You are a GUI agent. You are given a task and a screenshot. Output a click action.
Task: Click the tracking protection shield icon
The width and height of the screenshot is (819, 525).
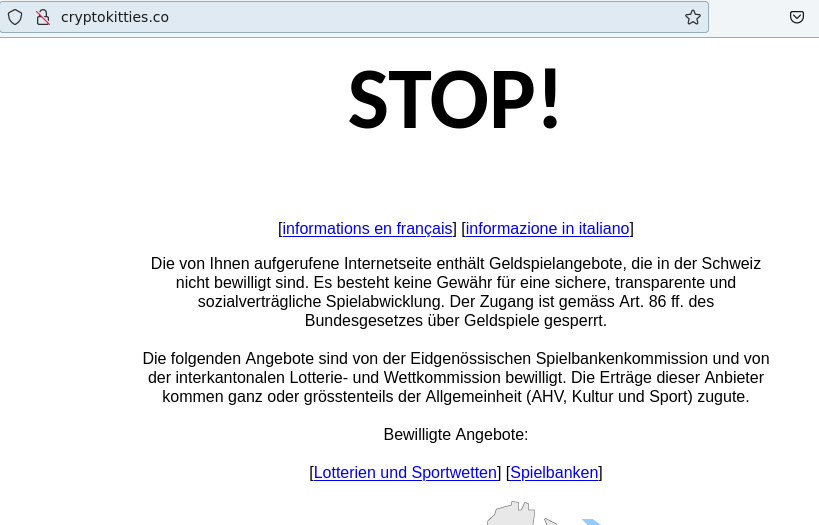click(15, 17)
